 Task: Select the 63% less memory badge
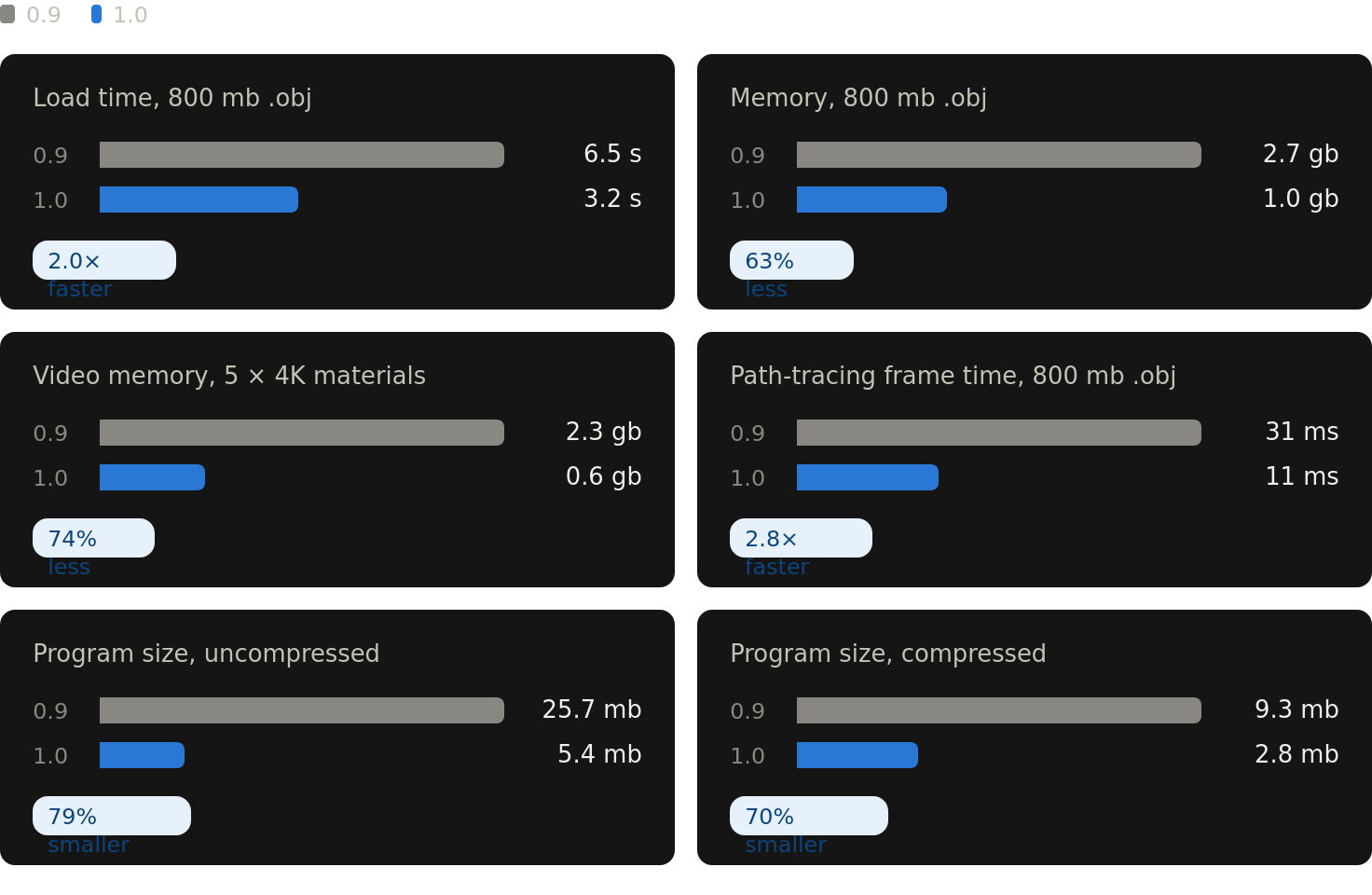(791, 260)
